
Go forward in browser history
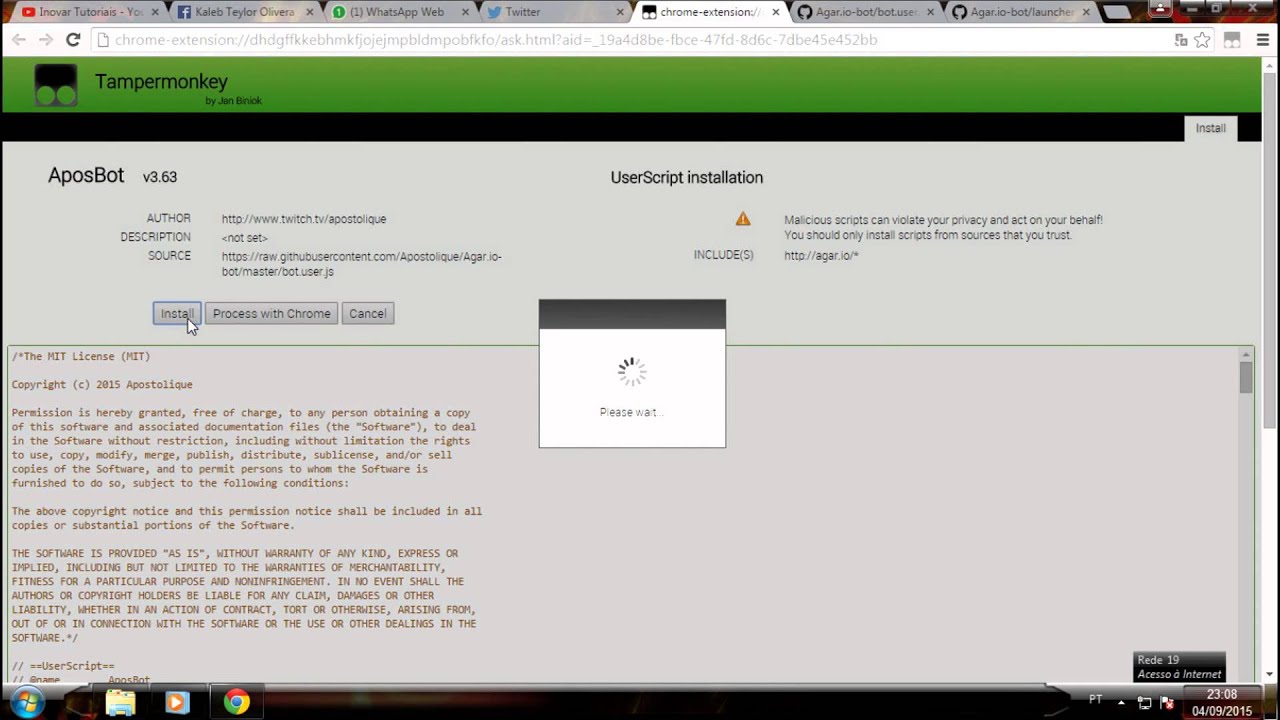coord(45,40)
